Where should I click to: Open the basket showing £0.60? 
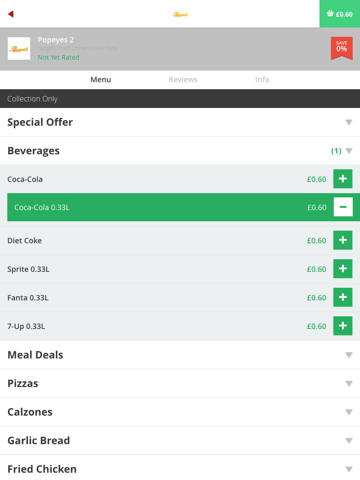pyautogui.click(x=340, y=14)
